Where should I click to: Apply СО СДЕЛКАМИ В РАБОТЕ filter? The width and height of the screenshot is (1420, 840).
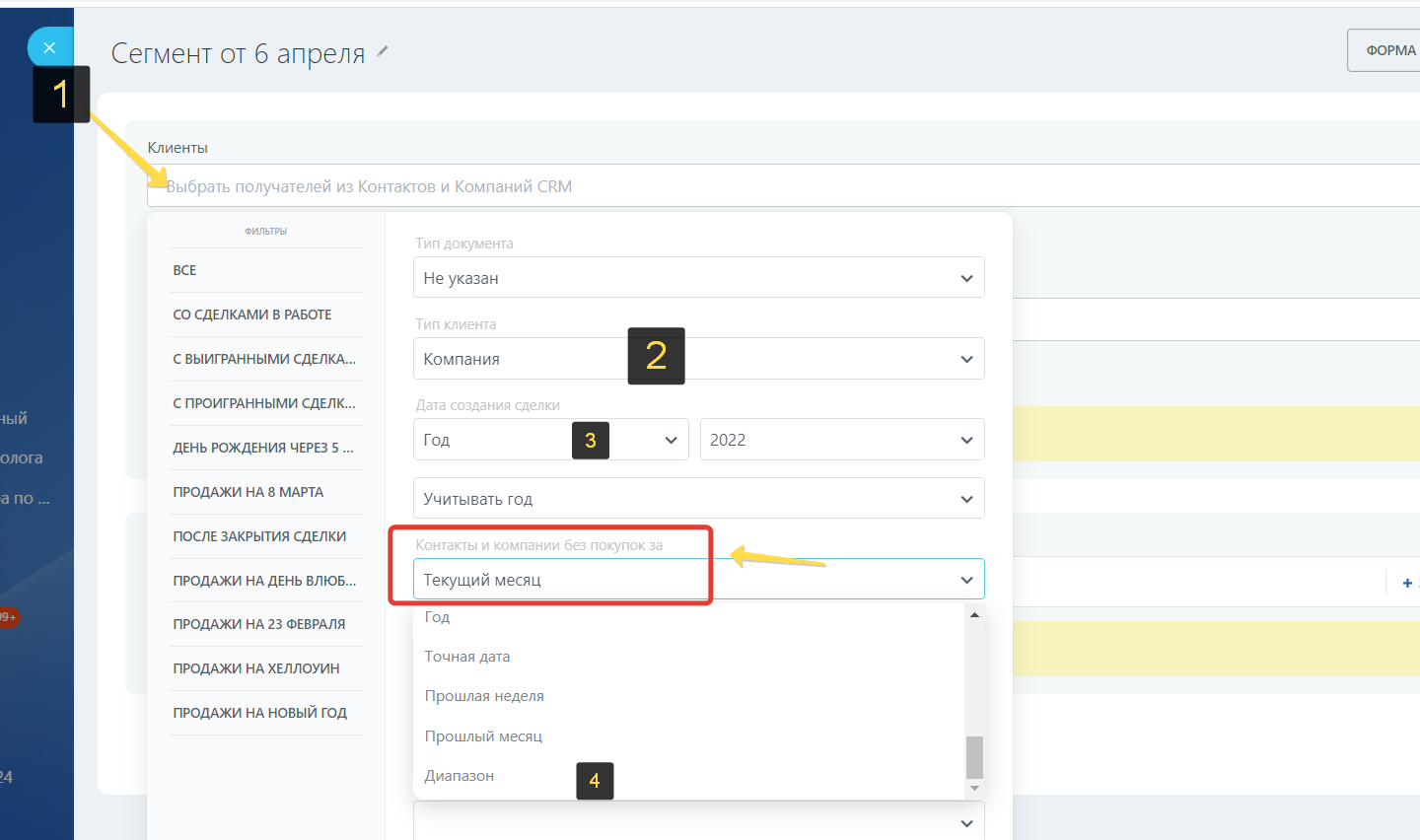[252, 315]
